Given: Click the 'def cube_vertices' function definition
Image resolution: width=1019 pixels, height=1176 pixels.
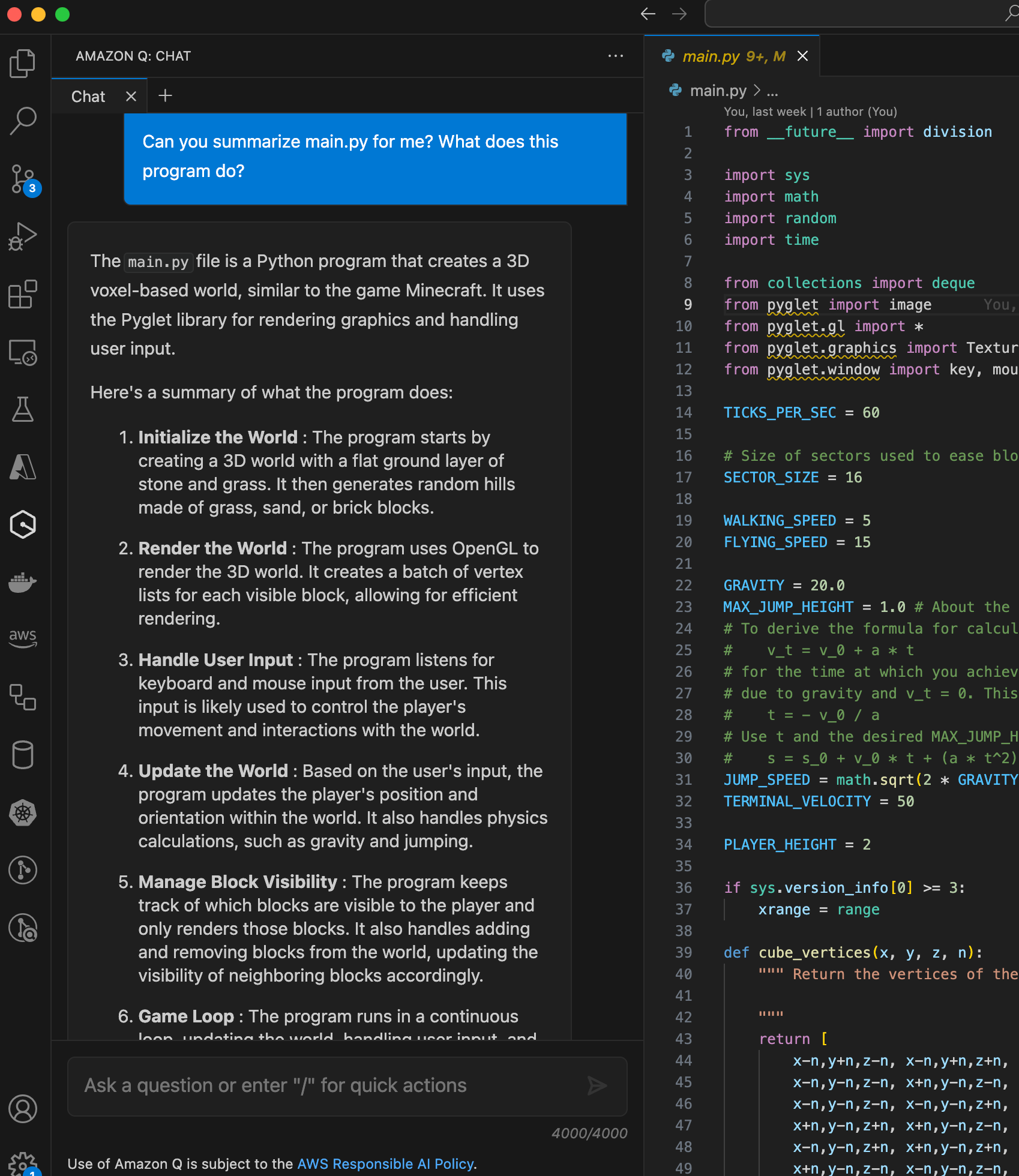Looking at the screenshot, I should tap(853, 953).
